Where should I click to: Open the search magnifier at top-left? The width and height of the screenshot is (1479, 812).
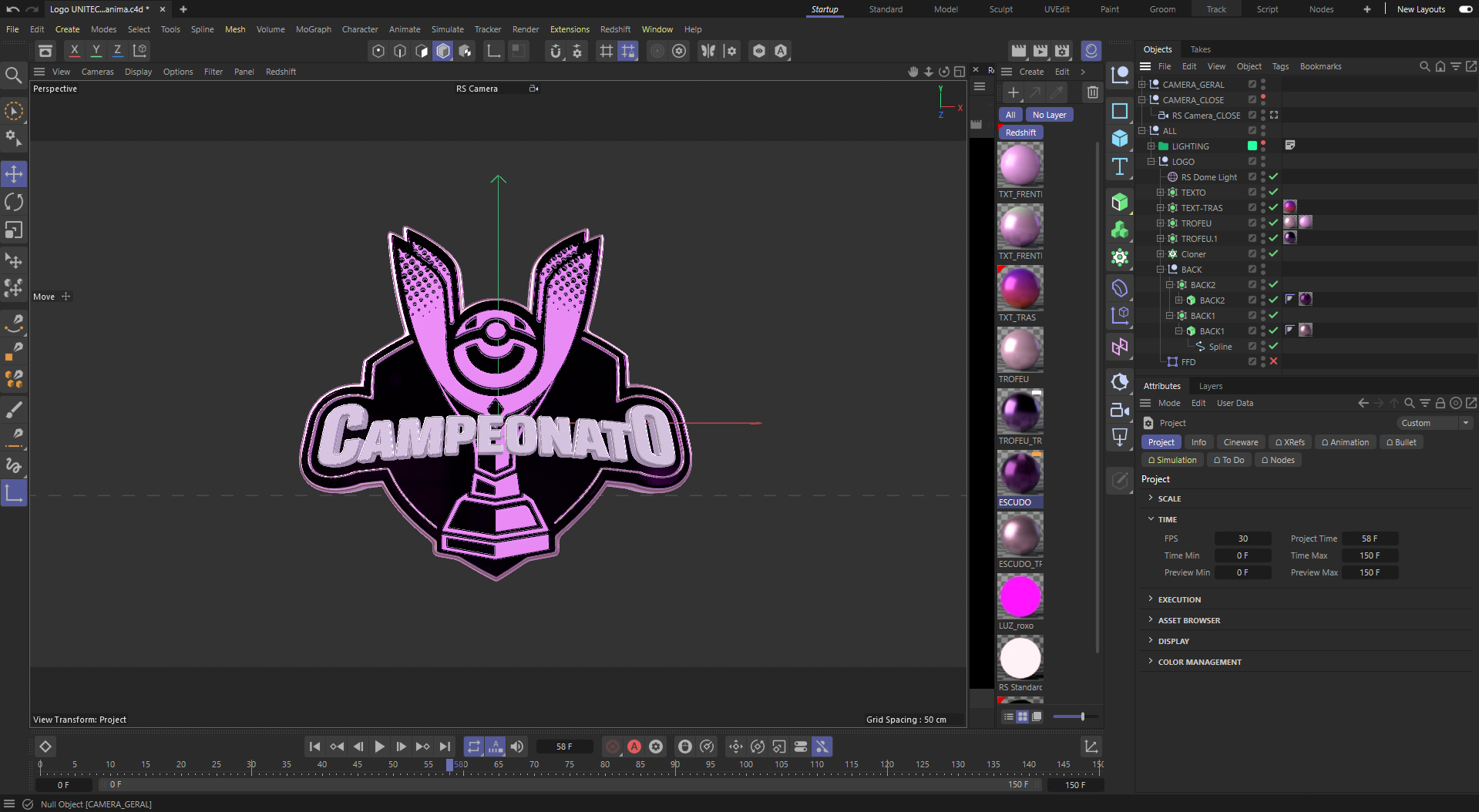pyautogui.click(x=13, y=75)
